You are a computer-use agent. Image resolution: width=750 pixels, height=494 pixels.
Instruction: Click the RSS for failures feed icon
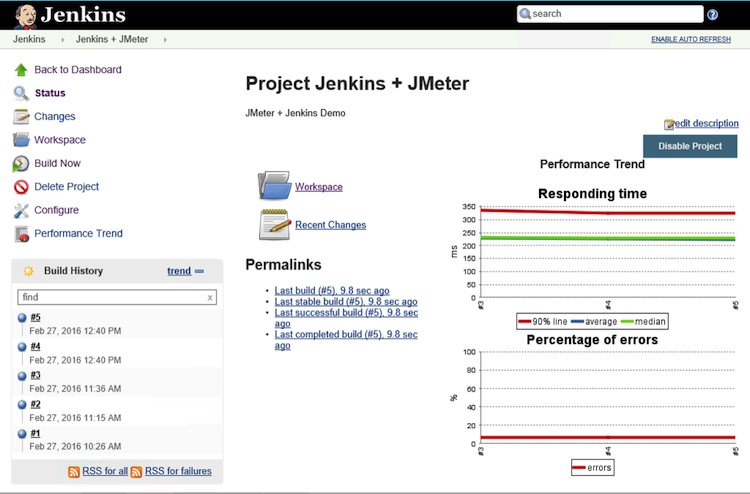(136, 472)
